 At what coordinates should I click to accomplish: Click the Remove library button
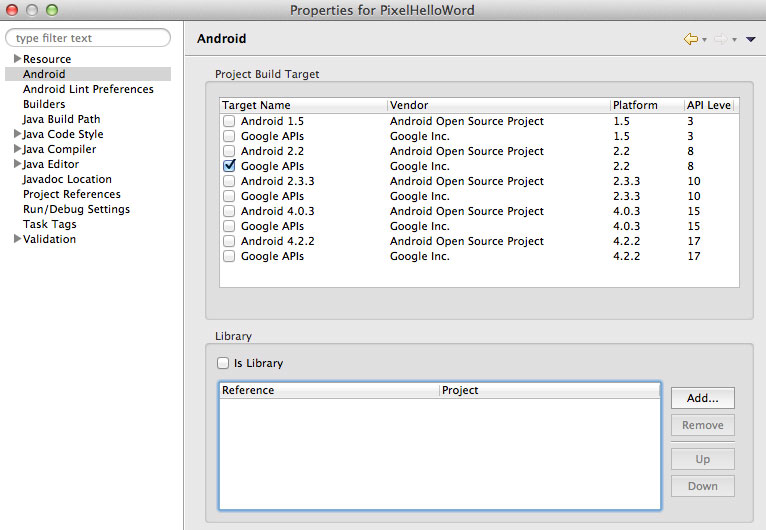tap(702, 425)
